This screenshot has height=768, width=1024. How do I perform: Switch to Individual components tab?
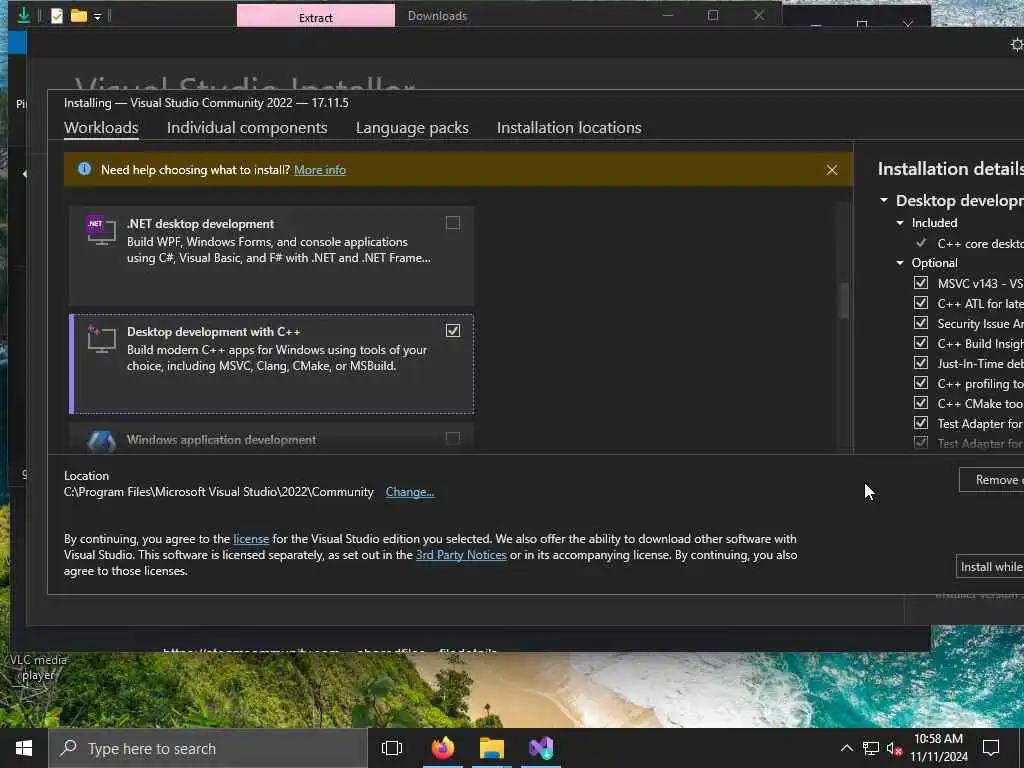[x=247, y=128]
